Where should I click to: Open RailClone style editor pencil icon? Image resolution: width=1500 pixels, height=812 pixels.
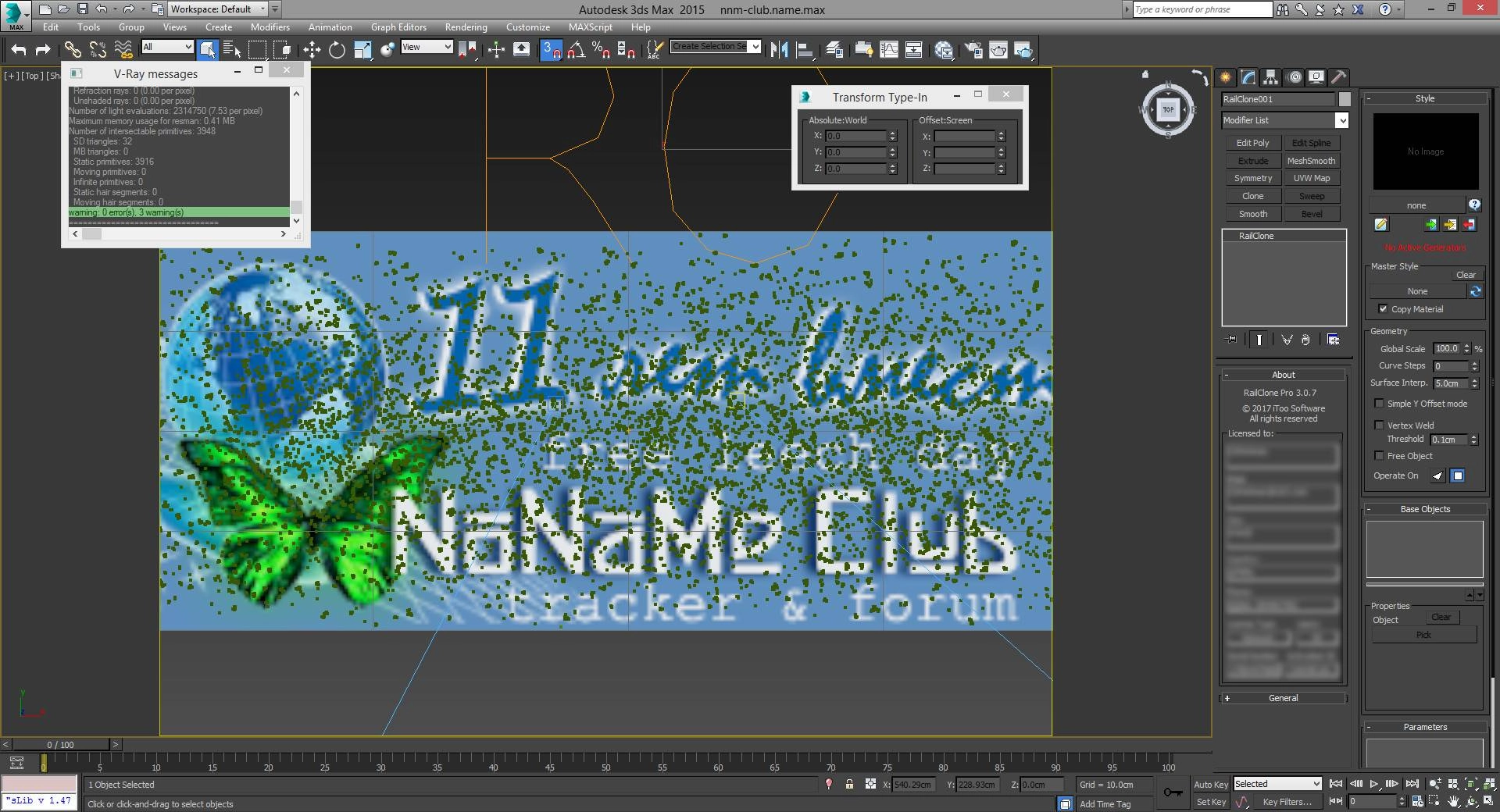coord(1381,225)
